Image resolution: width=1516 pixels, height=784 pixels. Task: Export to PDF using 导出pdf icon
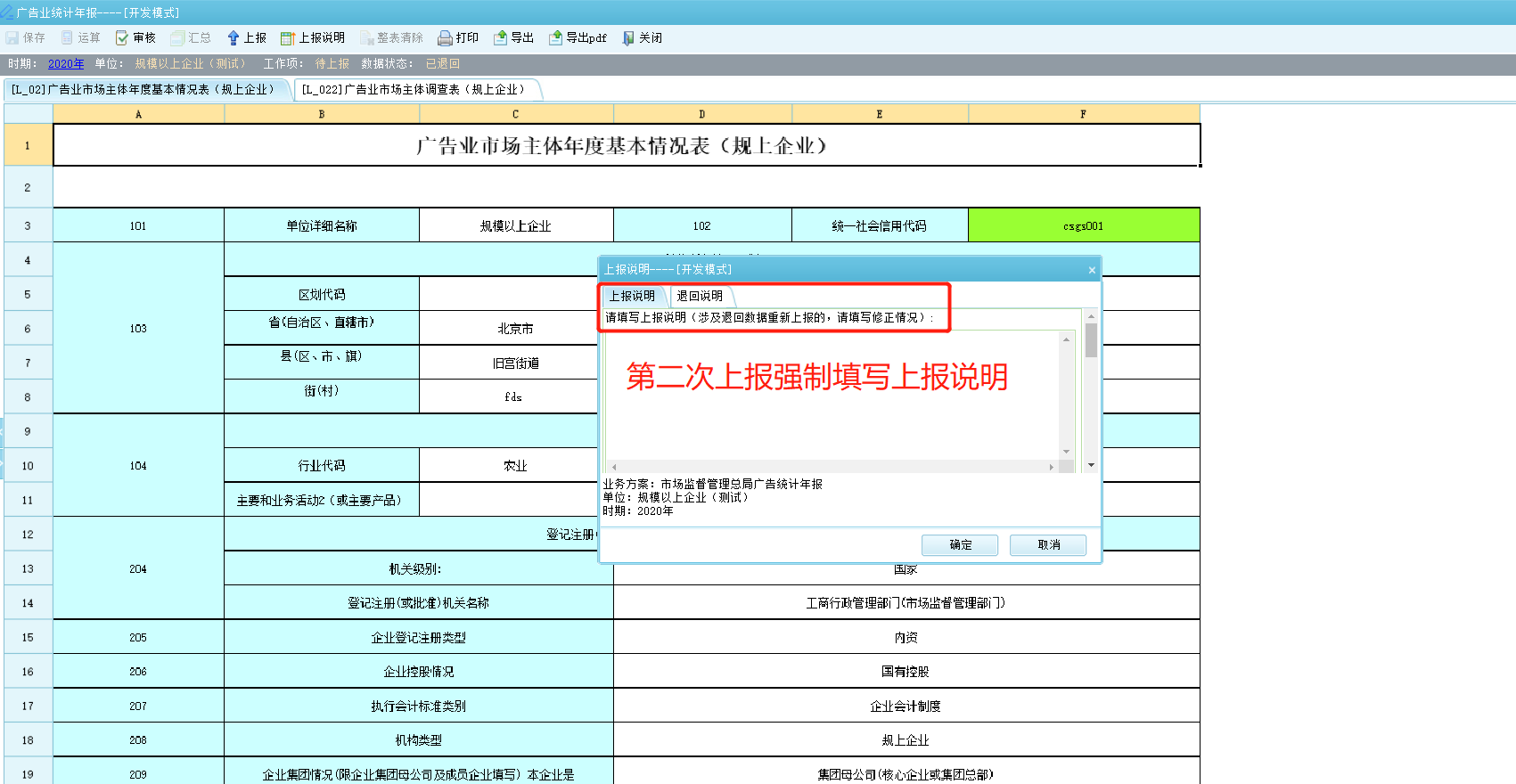coord(556,38)
